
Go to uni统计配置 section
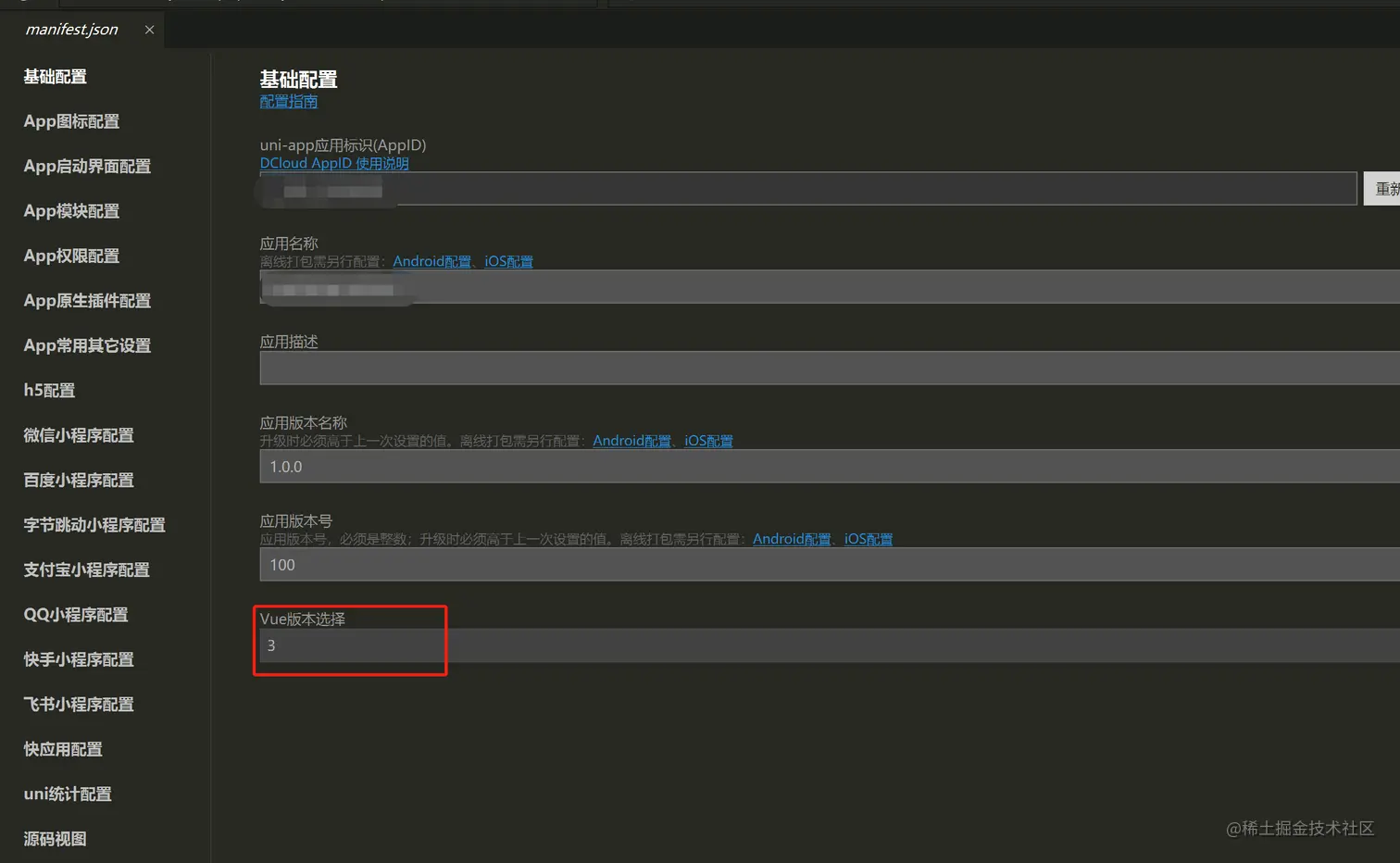[x=68, y=794]
